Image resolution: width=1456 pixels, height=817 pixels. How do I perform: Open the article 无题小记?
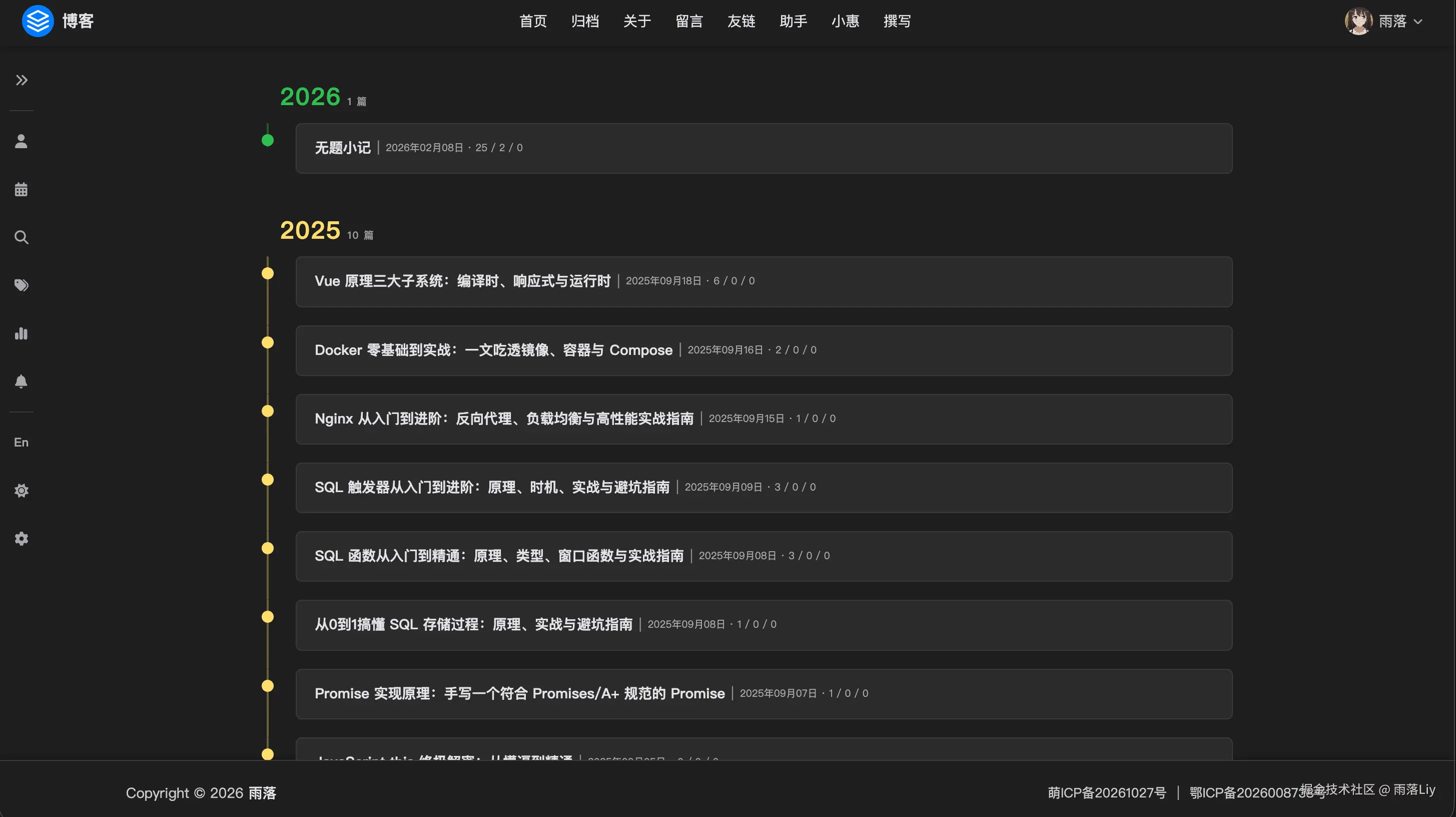[x=343, y=148]
